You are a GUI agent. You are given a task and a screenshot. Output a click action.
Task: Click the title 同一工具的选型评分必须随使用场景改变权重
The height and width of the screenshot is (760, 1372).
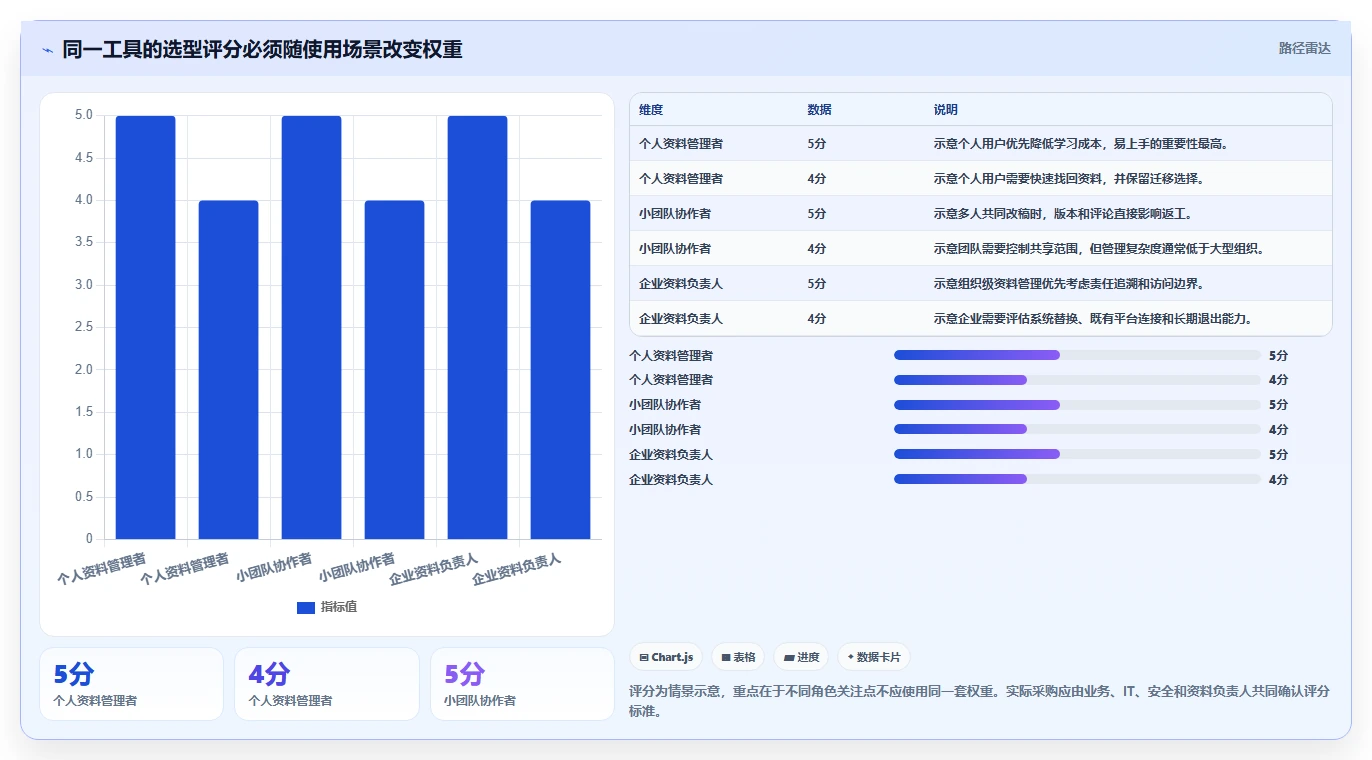tap(262, 49)
